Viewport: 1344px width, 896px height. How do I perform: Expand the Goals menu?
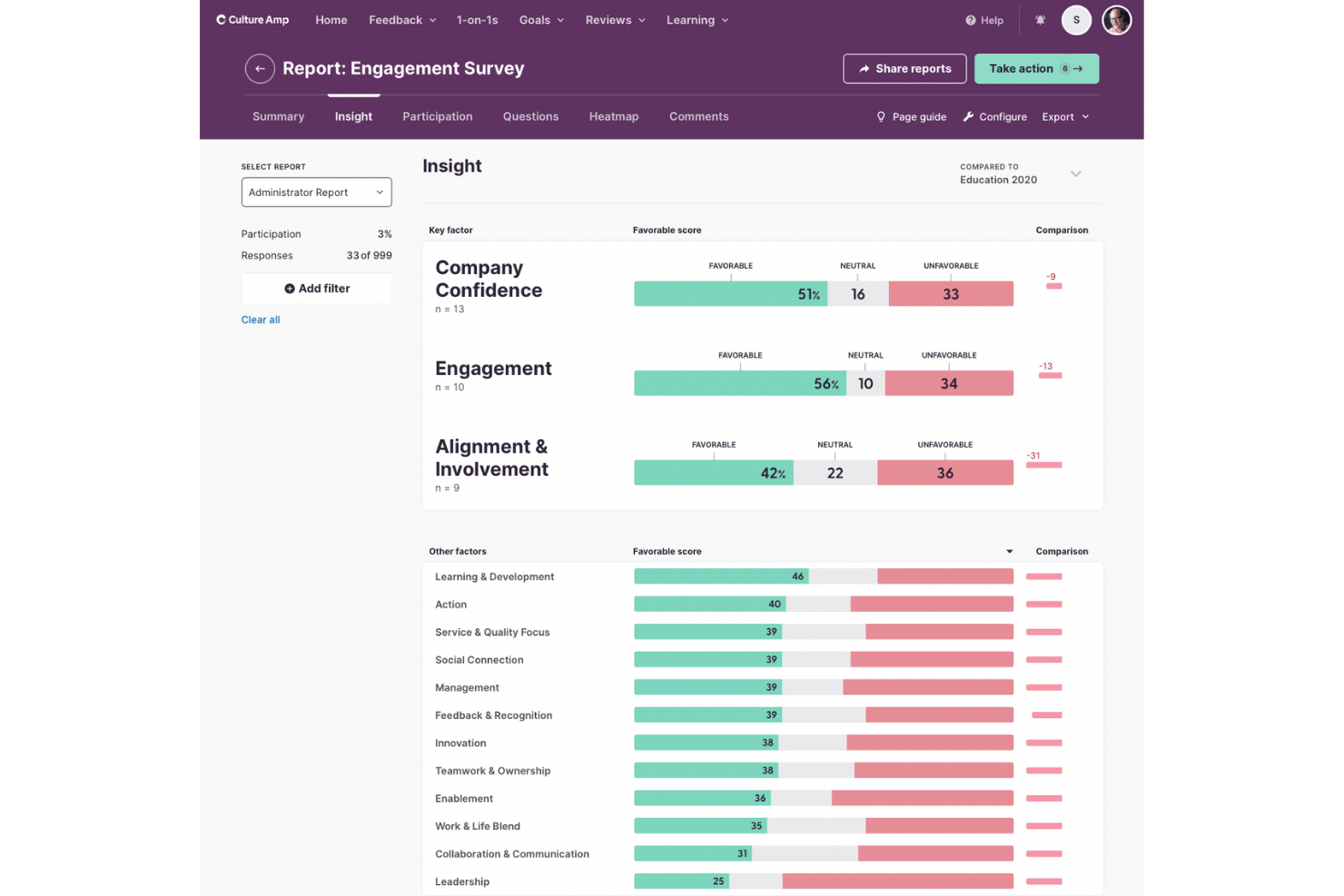point(542,20)
